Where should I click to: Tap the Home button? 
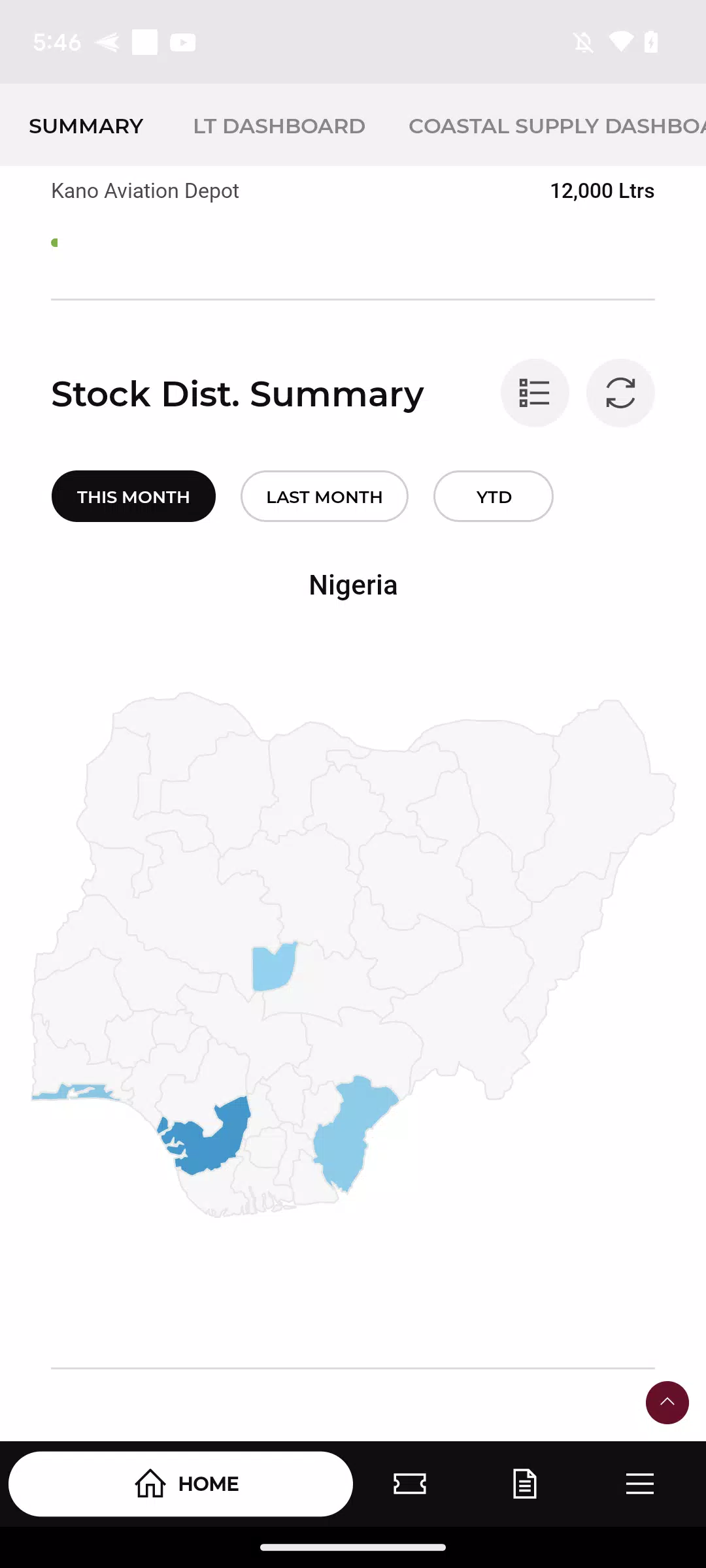click(x=181, y=1484)
